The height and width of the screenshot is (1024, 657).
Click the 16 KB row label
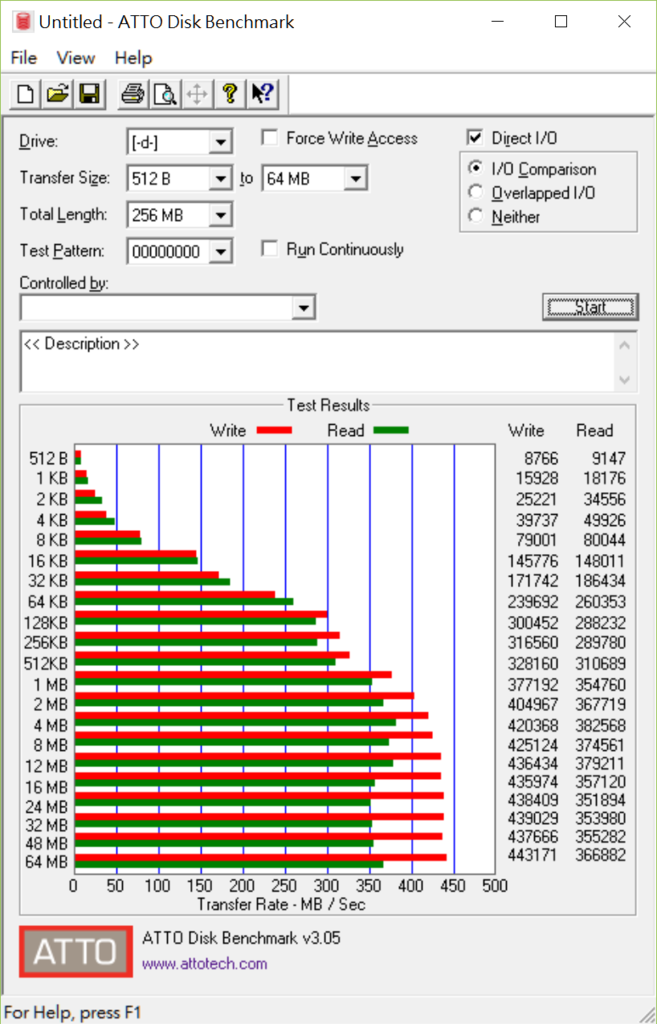tap(48, 561)
